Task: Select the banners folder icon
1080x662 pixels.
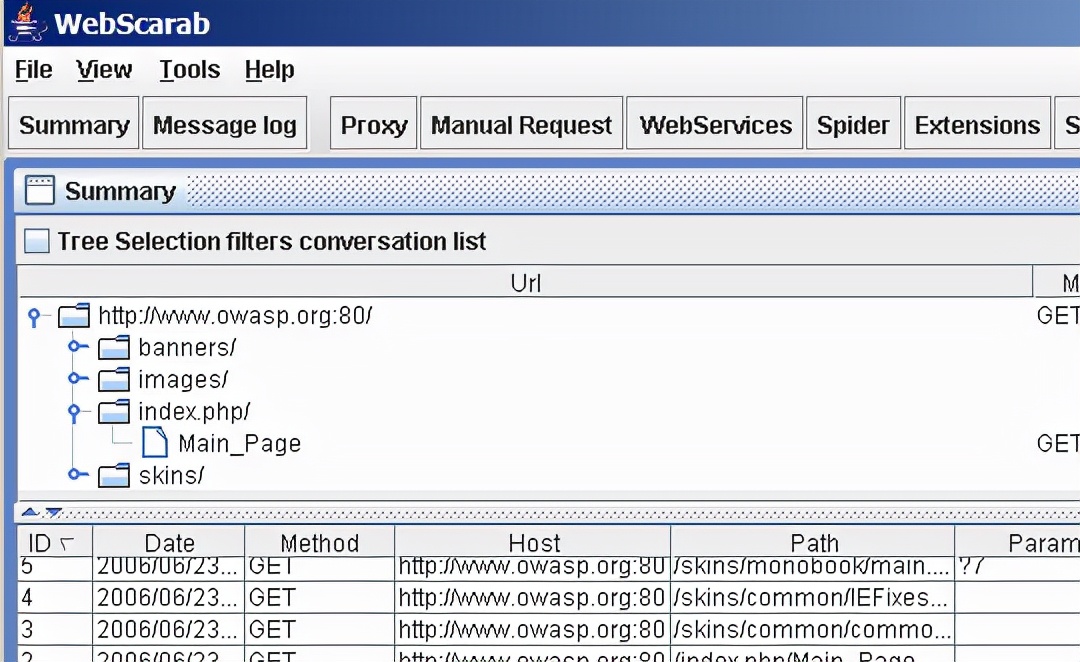Action: [x=114, y=347]
